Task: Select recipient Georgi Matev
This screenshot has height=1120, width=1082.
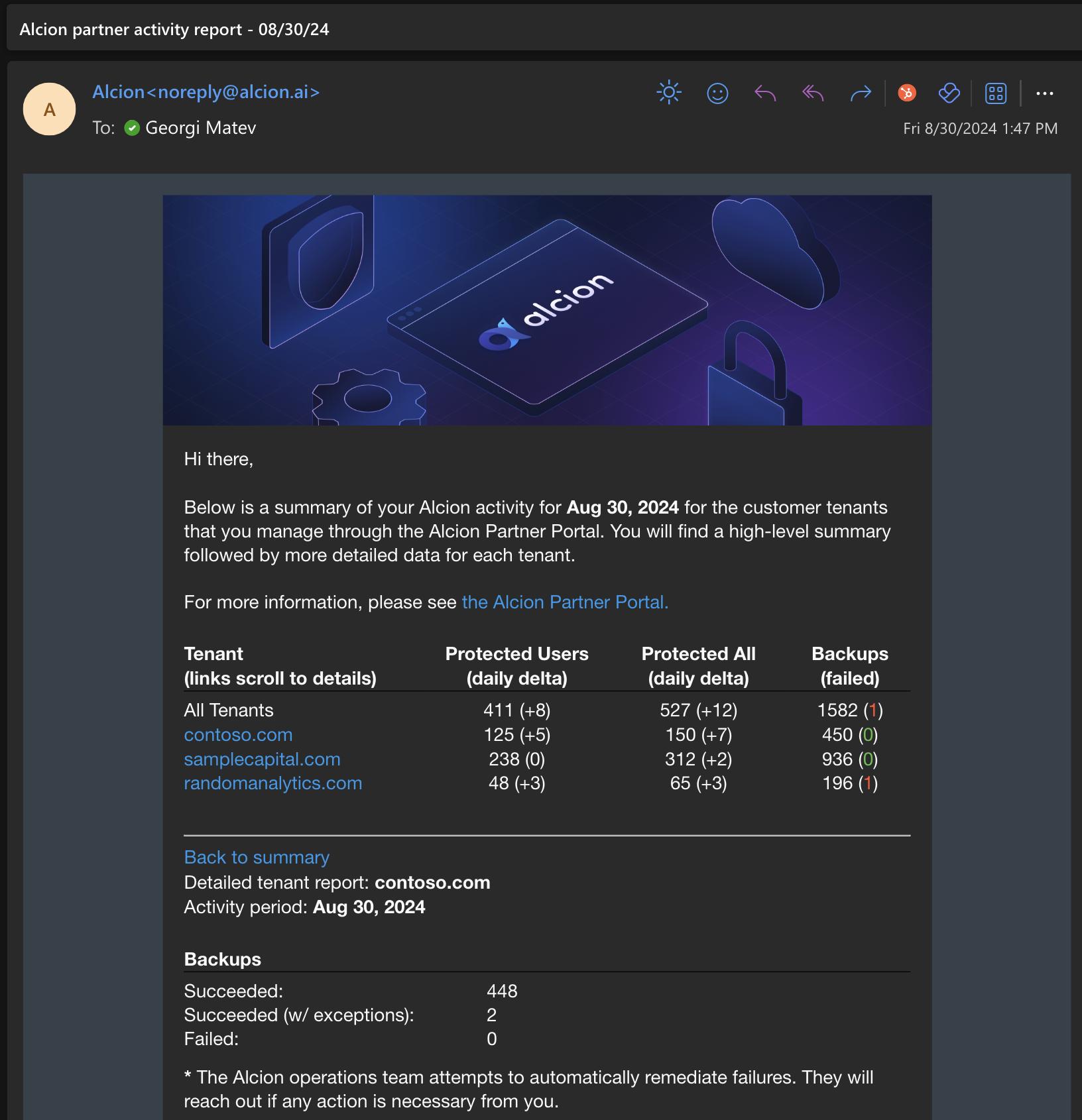Action: (200, 128)
